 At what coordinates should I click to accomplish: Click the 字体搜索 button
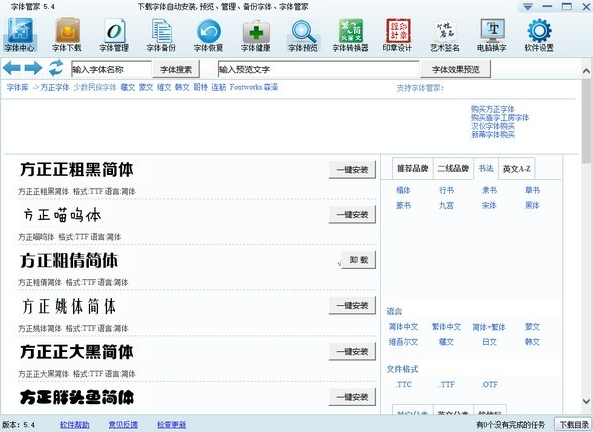click(176, 69)
